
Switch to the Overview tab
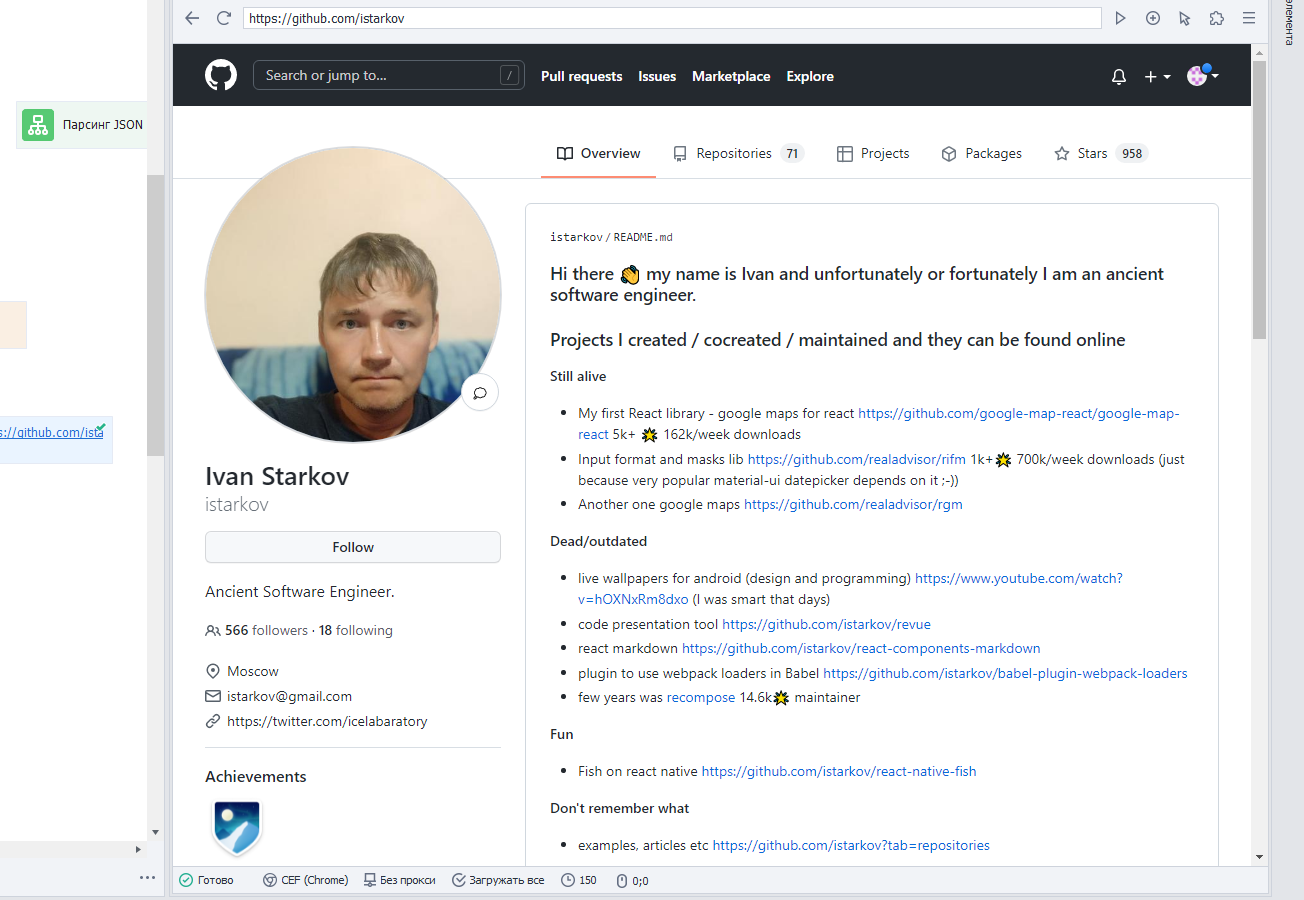click(x=598, y=153)
